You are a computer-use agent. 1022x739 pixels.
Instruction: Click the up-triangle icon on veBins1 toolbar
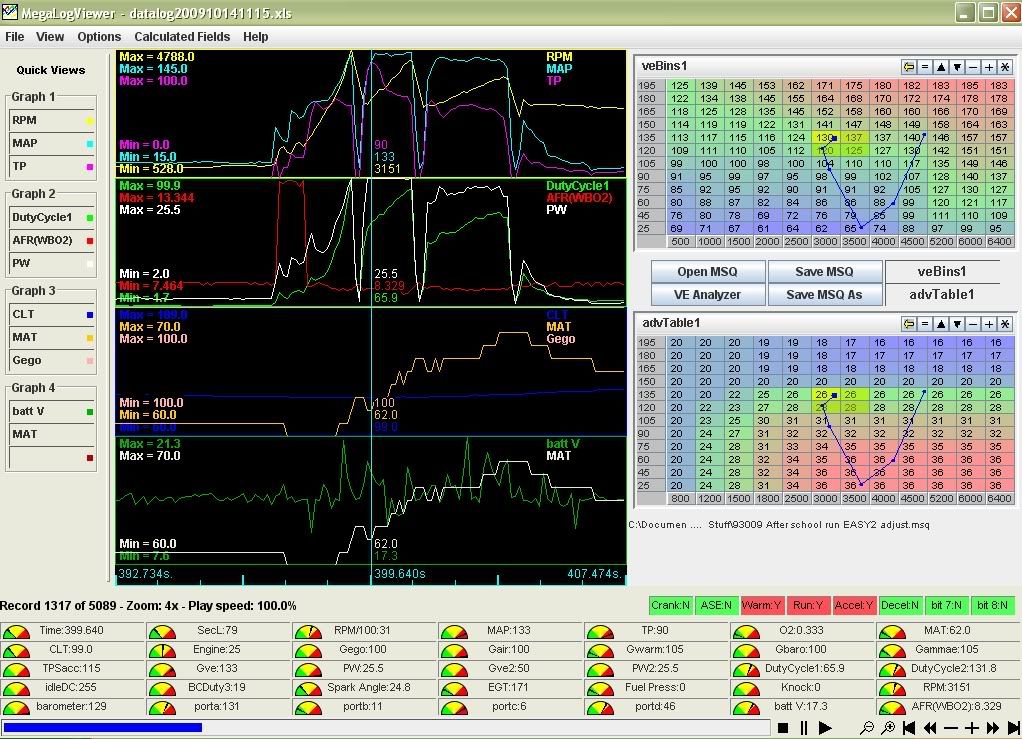pos(941,67)
